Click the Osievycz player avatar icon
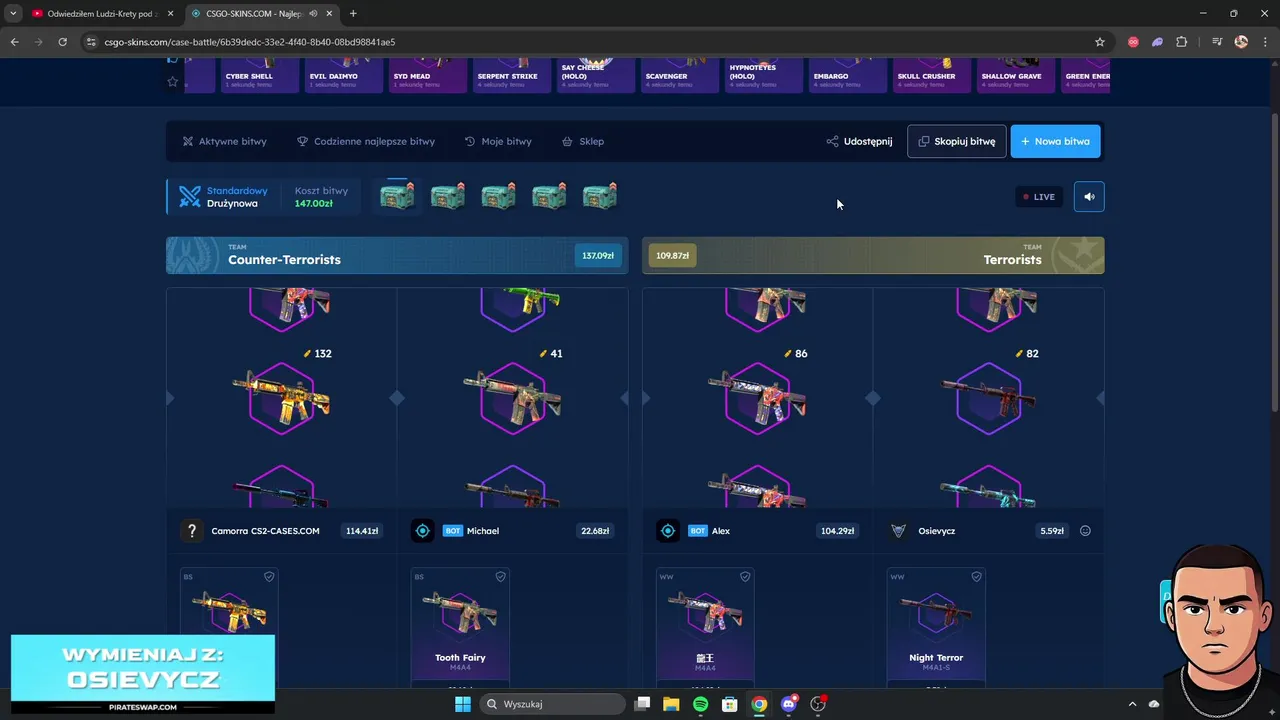Screen dimensions: 1280x720 [x=898, y=531]
